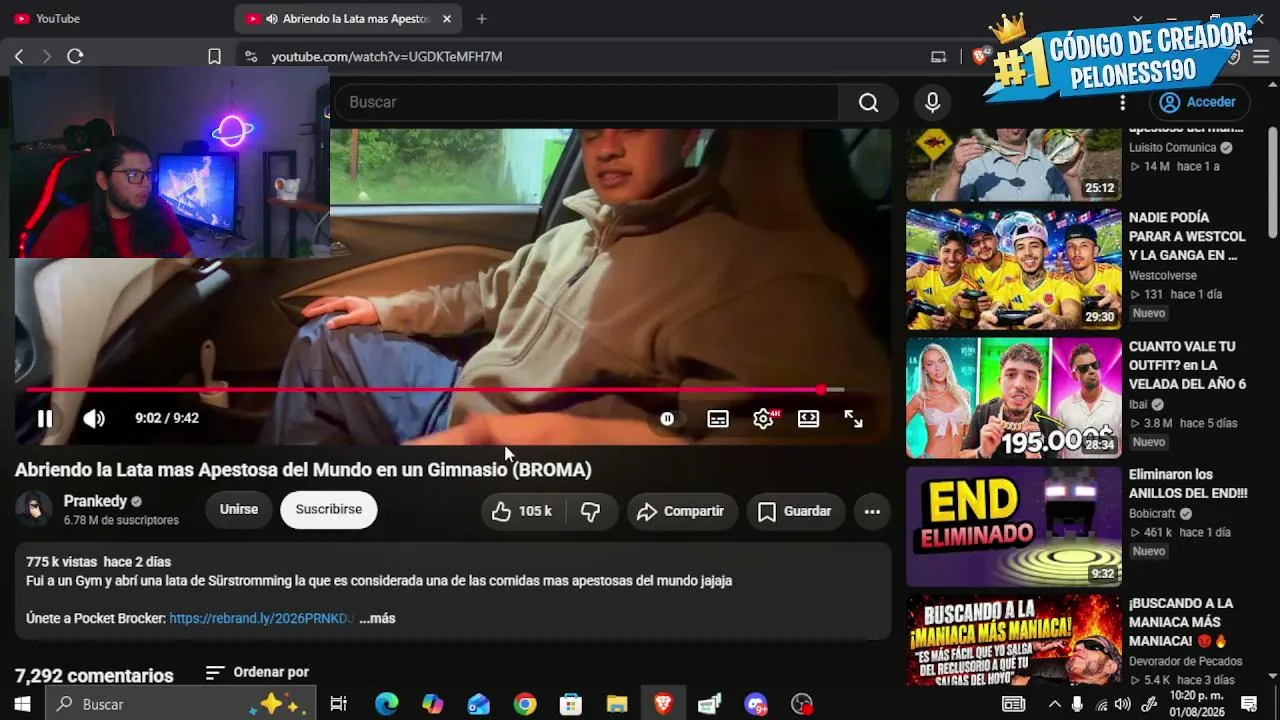Run search with the magnifier button

click(868, 102)
